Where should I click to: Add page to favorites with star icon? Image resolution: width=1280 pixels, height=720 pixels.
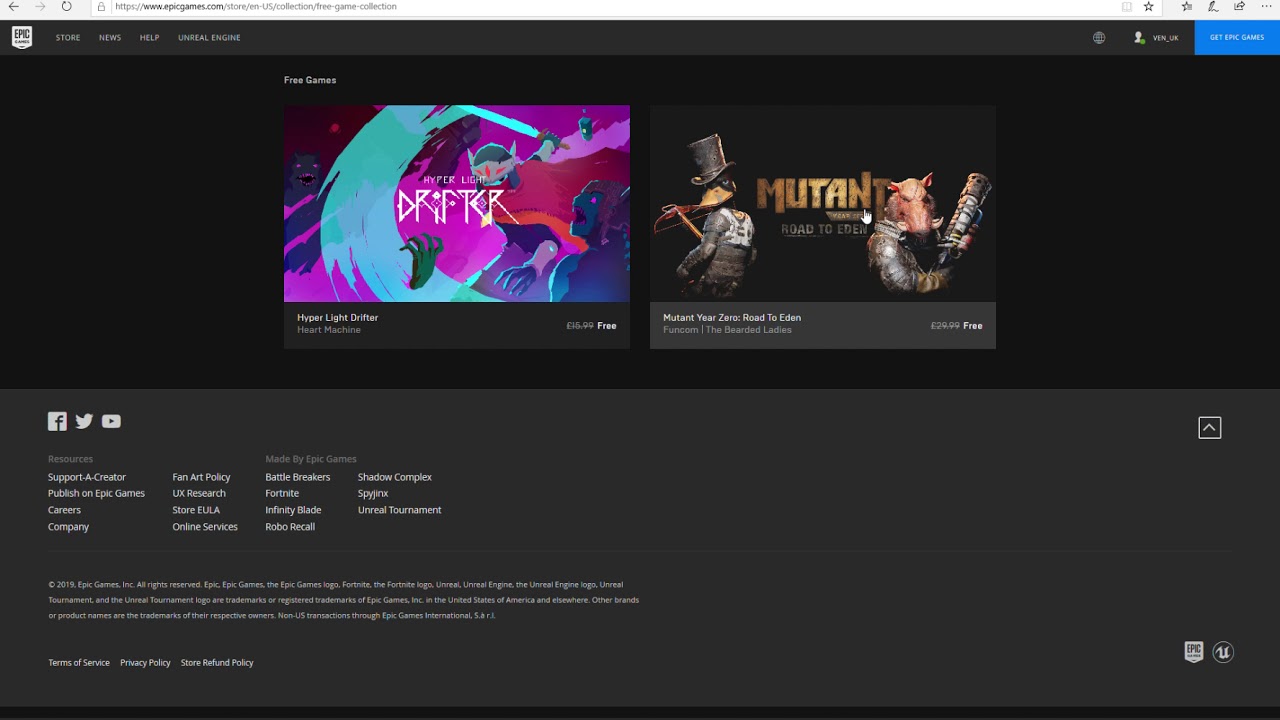click(1148, 6)
